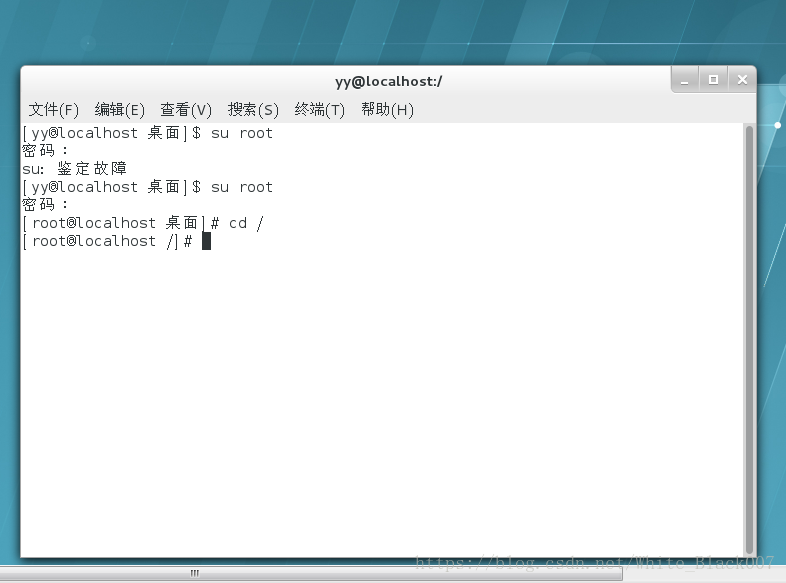Open the 编辑(E) menu

coord(119,109)
